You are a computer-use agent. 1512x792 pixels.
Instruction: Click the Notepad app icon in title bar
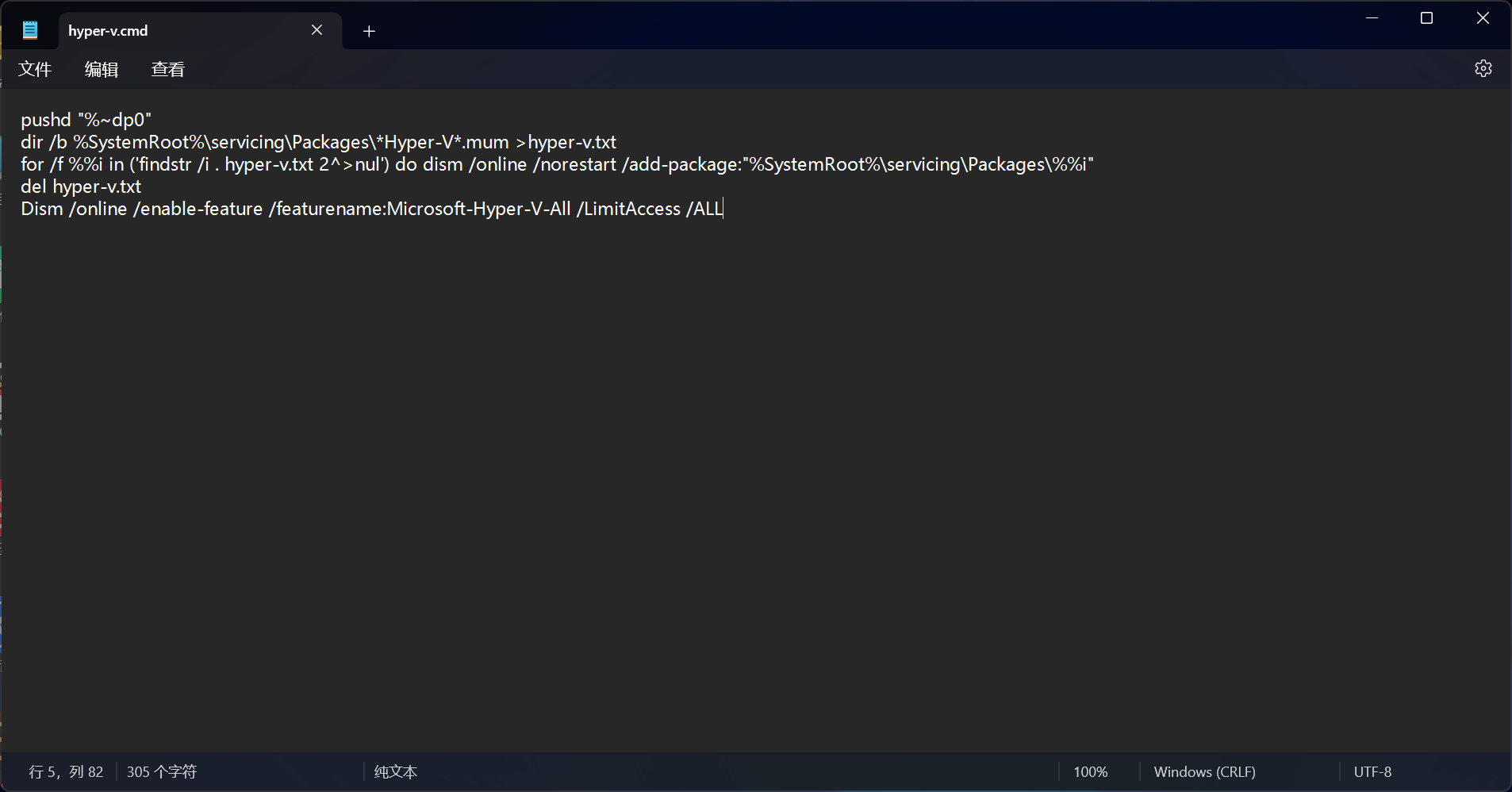(30, 30)
